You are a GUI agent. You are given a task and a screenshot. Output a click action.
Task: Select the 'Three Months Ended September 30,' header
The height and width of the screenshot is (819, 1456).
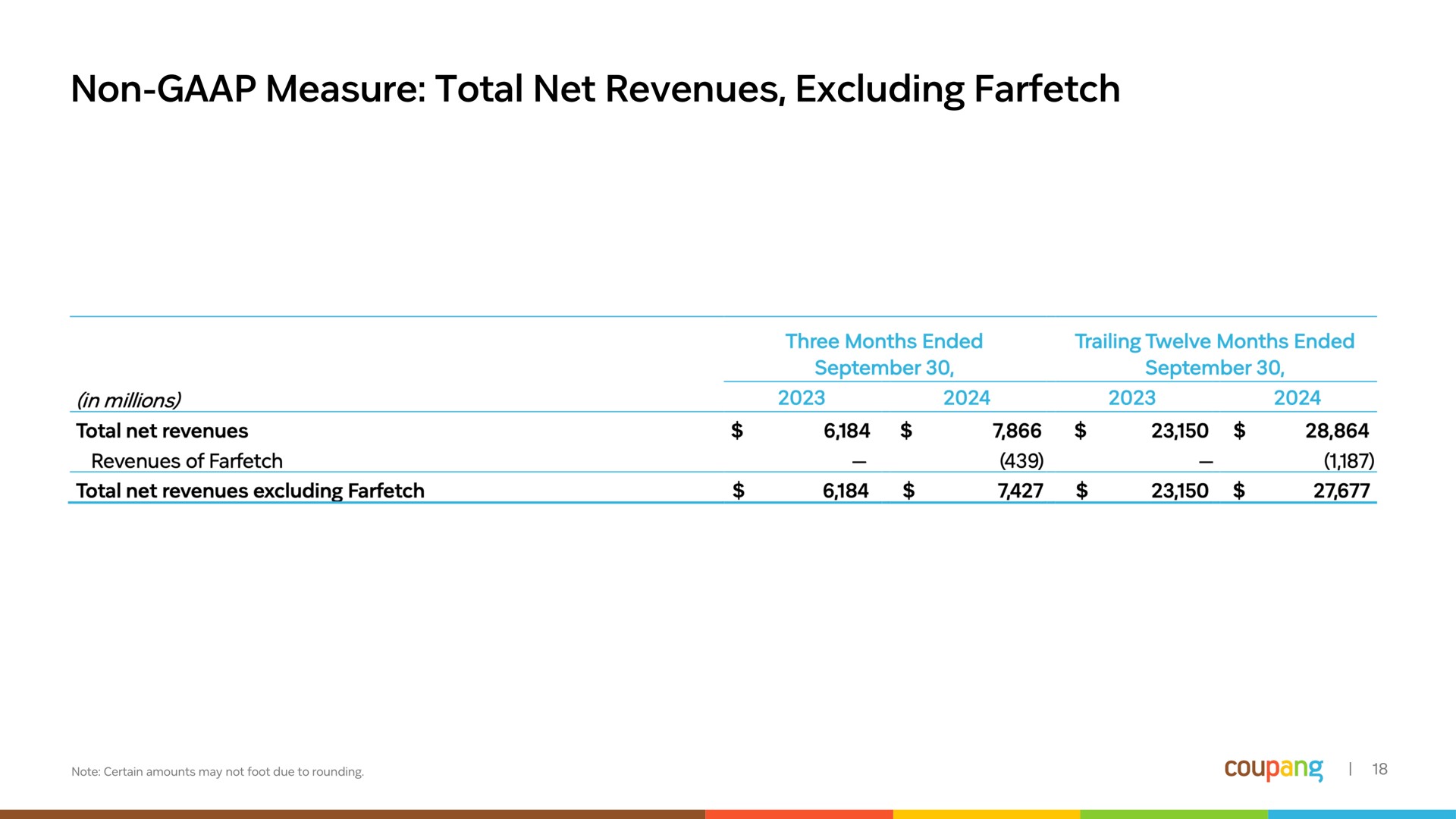pos(883,354)
